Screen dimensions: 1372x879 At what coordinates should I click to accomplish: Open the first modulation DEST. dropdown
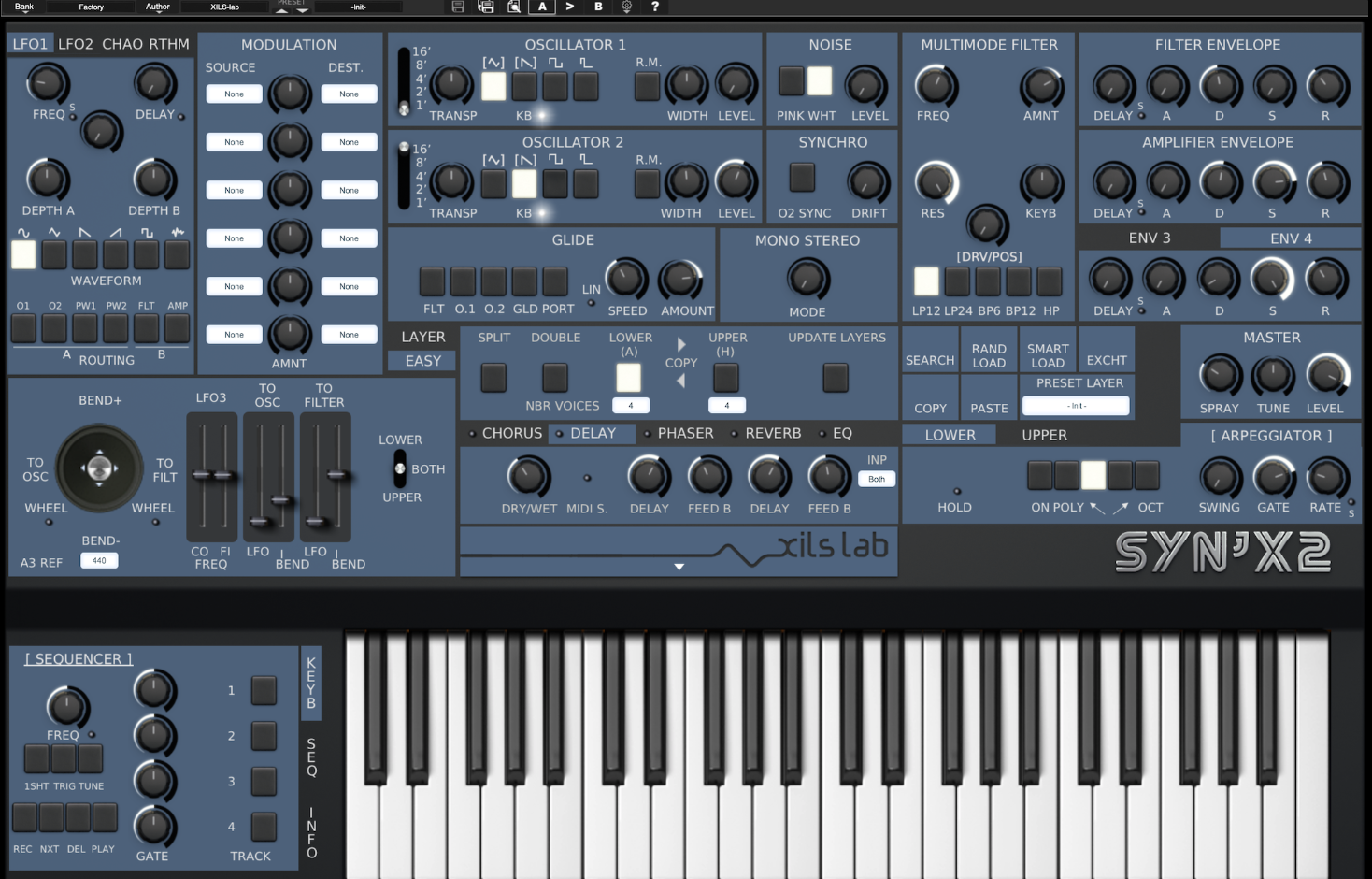click(x=349, y=94)
